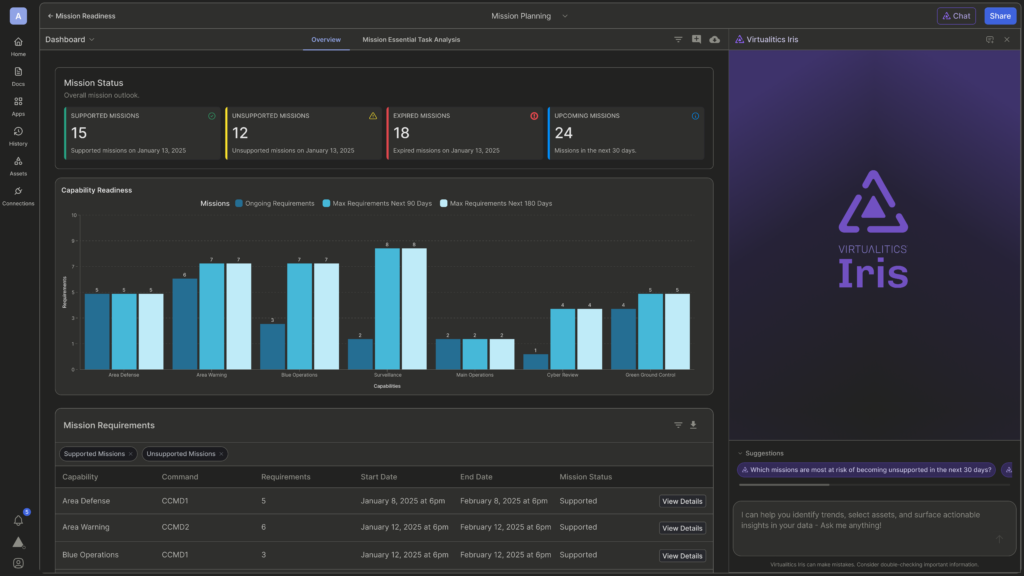Click the Supported Missions card value 15
Viewport: 1024px width, 576px height.
coord(79,133)
